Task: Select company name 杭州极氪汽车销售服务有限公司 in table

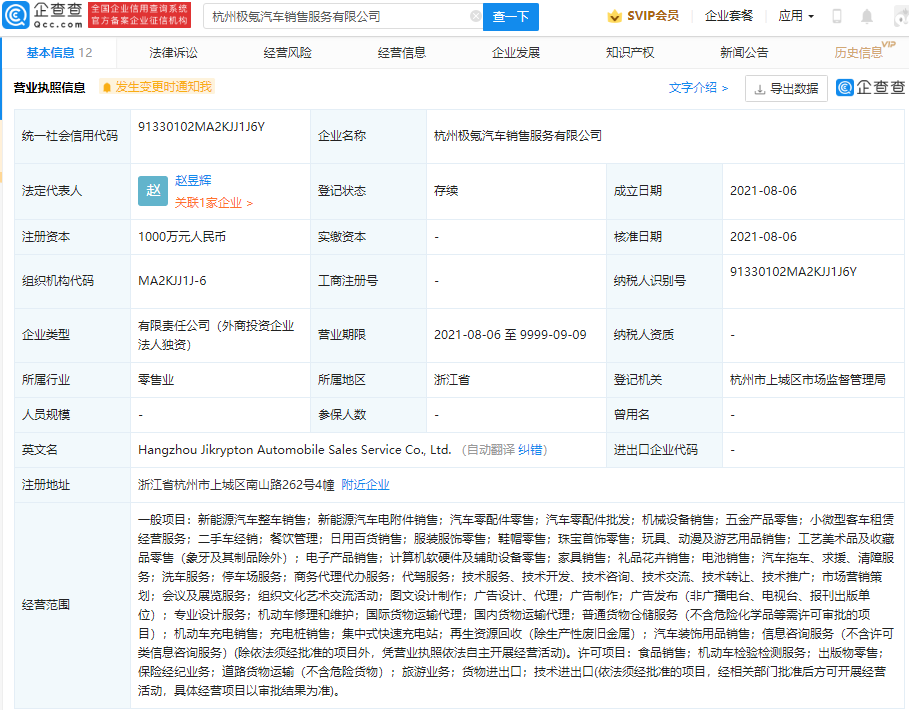Action: pos(518,136)
